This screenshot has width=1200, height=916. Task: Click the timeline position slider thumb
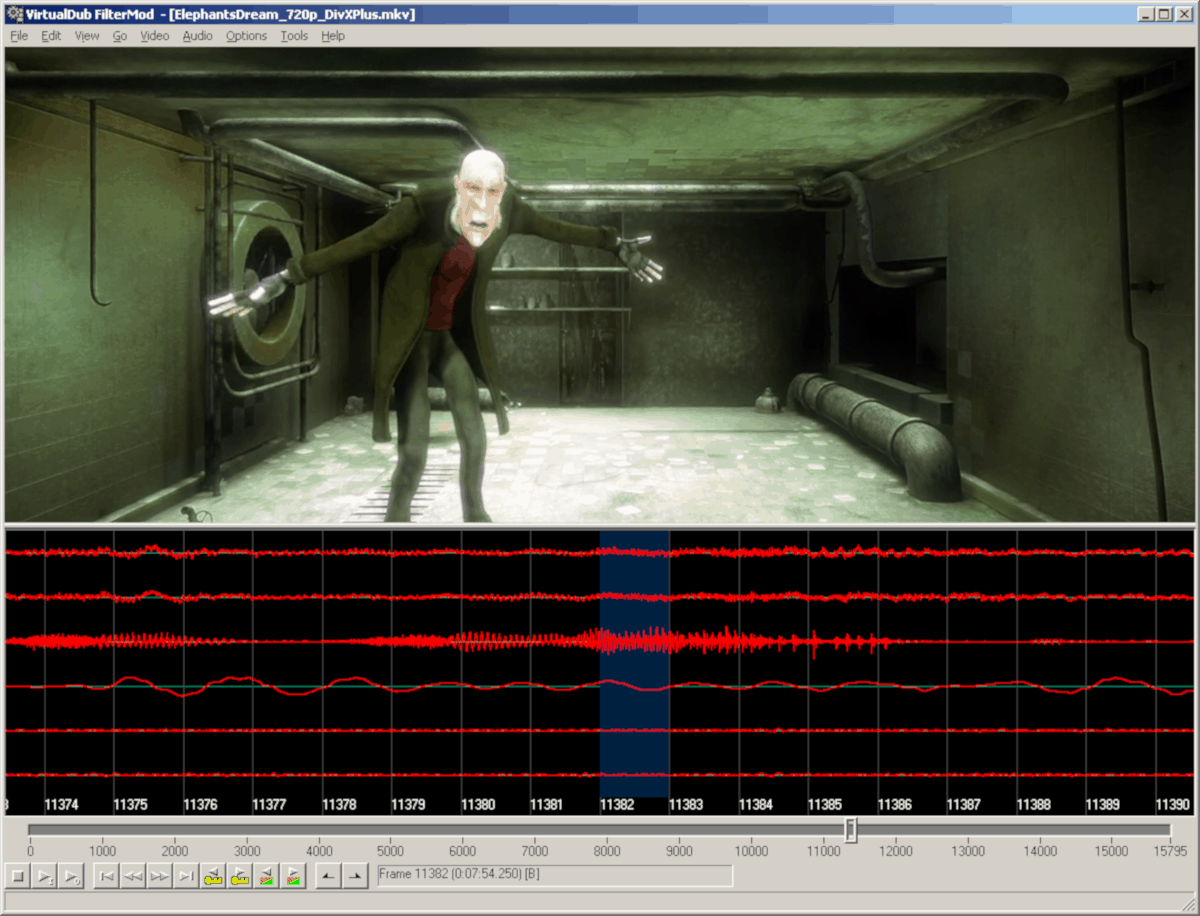851,830
